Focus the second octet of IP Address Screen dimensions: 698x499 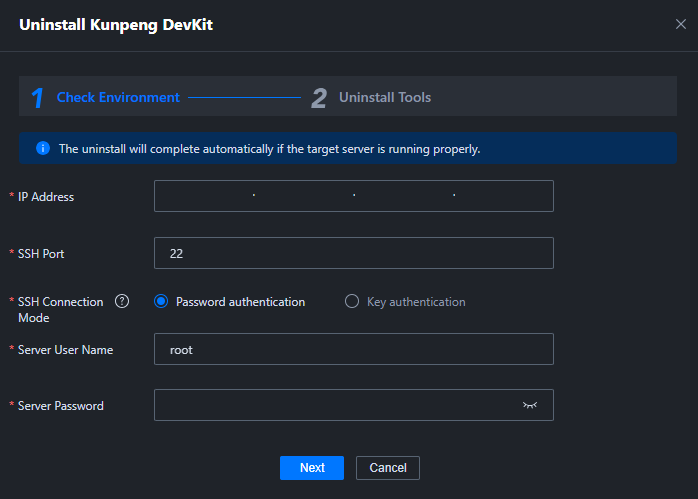tap(304, 196)
